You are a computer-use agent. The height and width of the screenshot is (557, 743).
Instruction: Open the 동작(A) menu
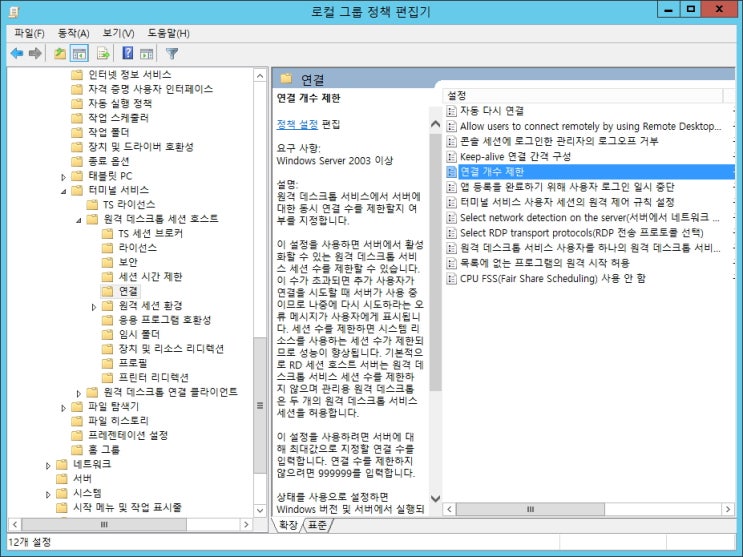(73, 33)
